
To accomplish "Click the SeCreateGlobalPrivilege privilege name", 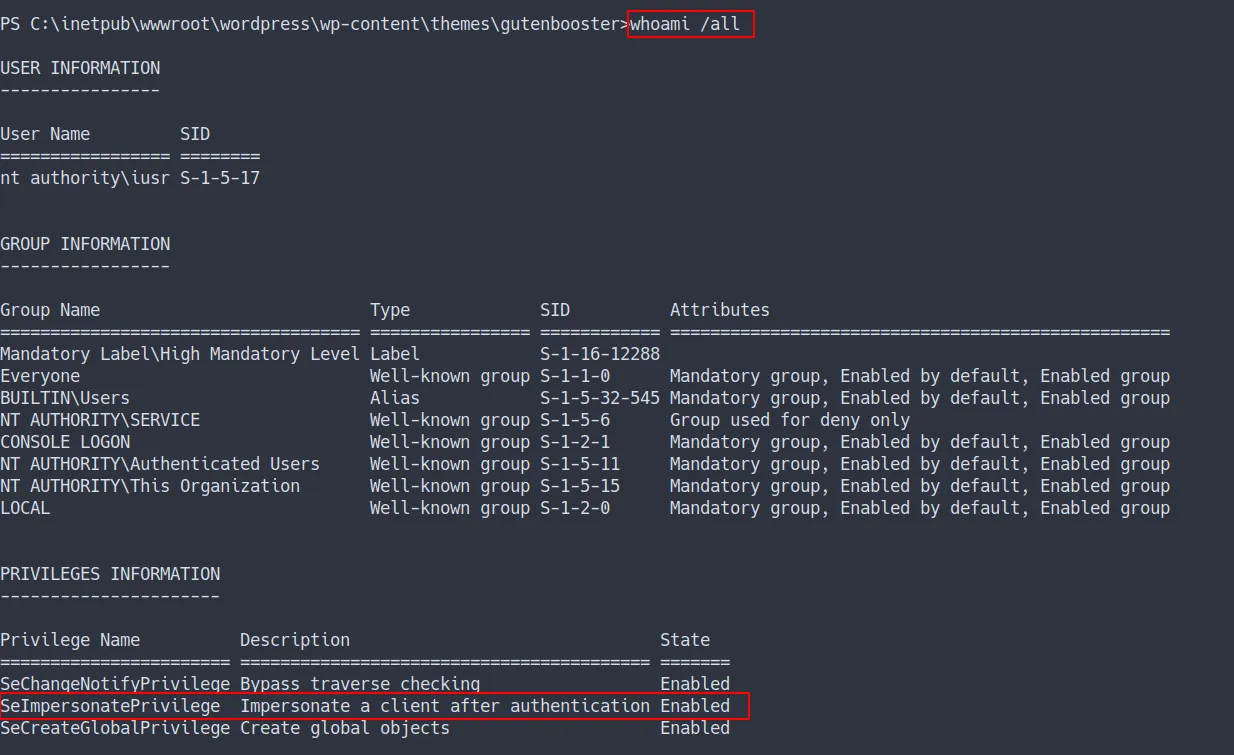I will pos(115,728).
